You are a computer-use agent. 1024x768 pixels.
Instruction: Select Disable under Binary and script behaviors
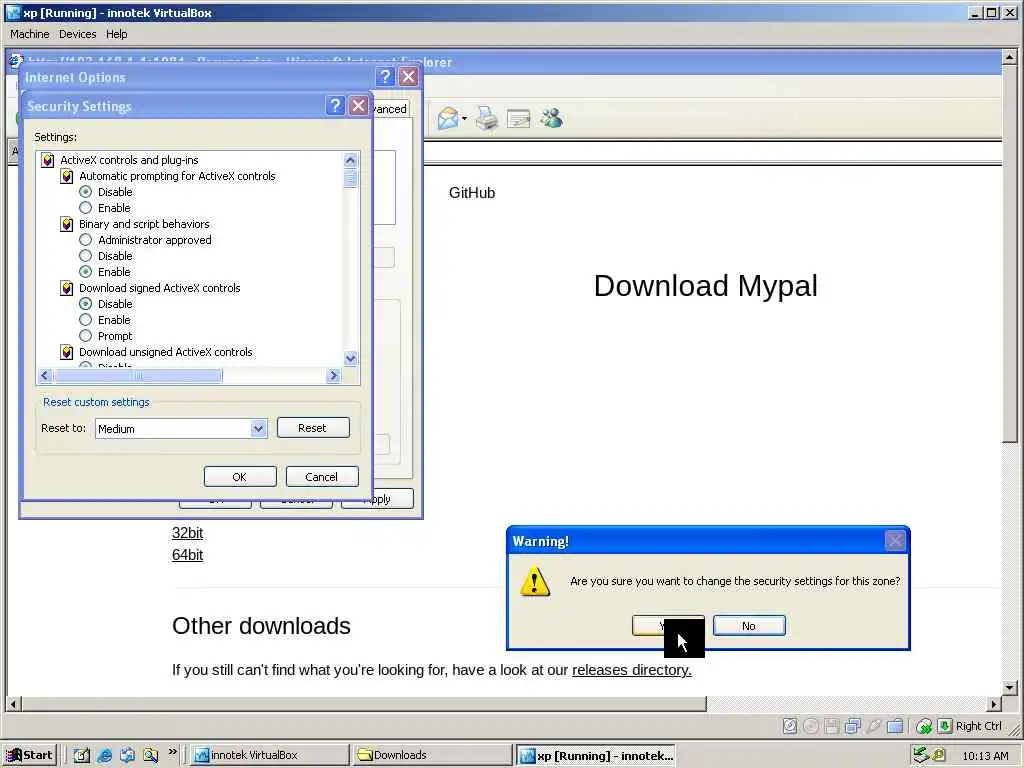[86, 256]
